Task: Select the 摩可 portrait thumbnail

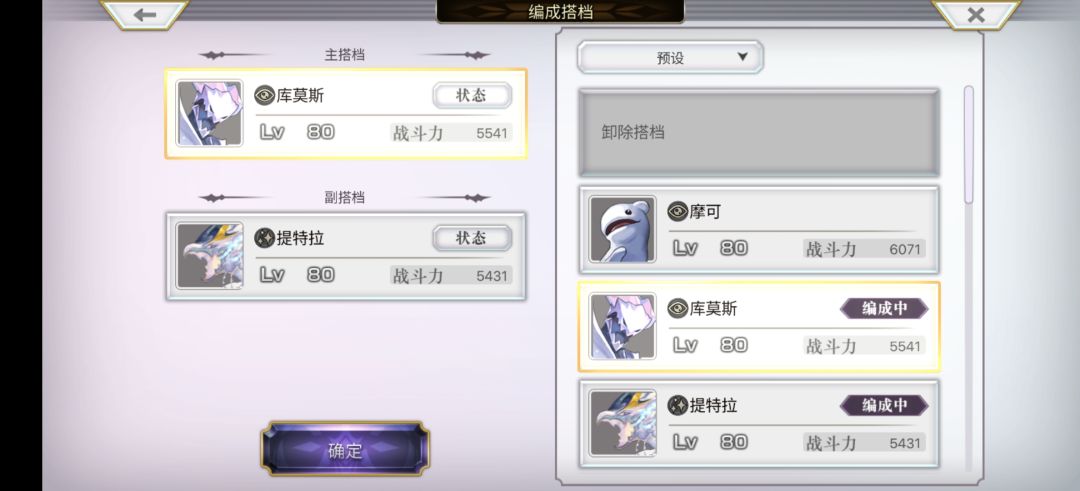Action: (623, 229)
